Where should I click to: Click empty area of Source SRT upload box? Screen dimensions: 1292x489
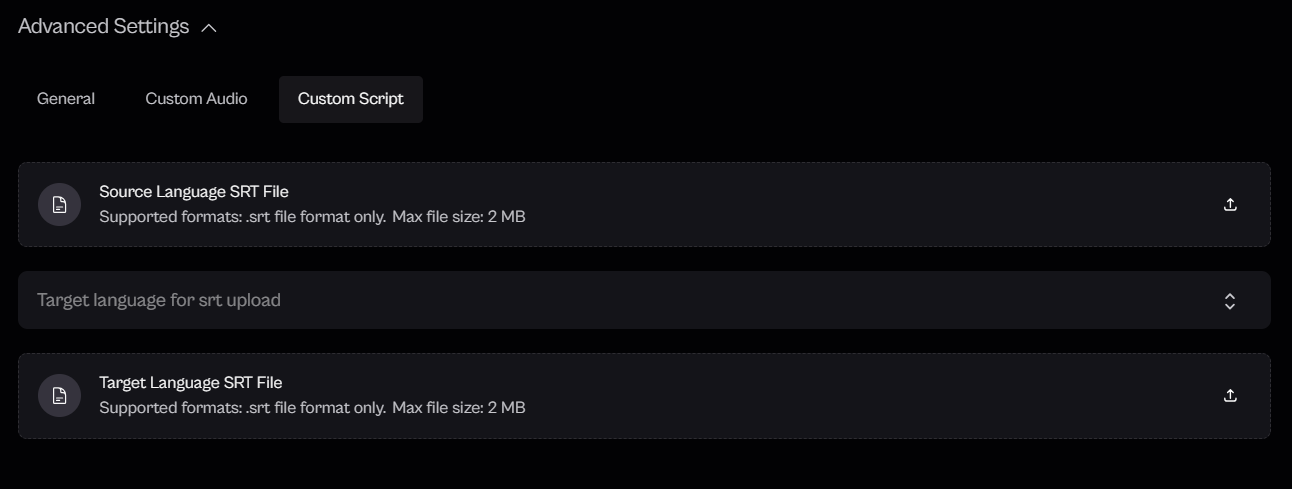[x=850, y=205]
